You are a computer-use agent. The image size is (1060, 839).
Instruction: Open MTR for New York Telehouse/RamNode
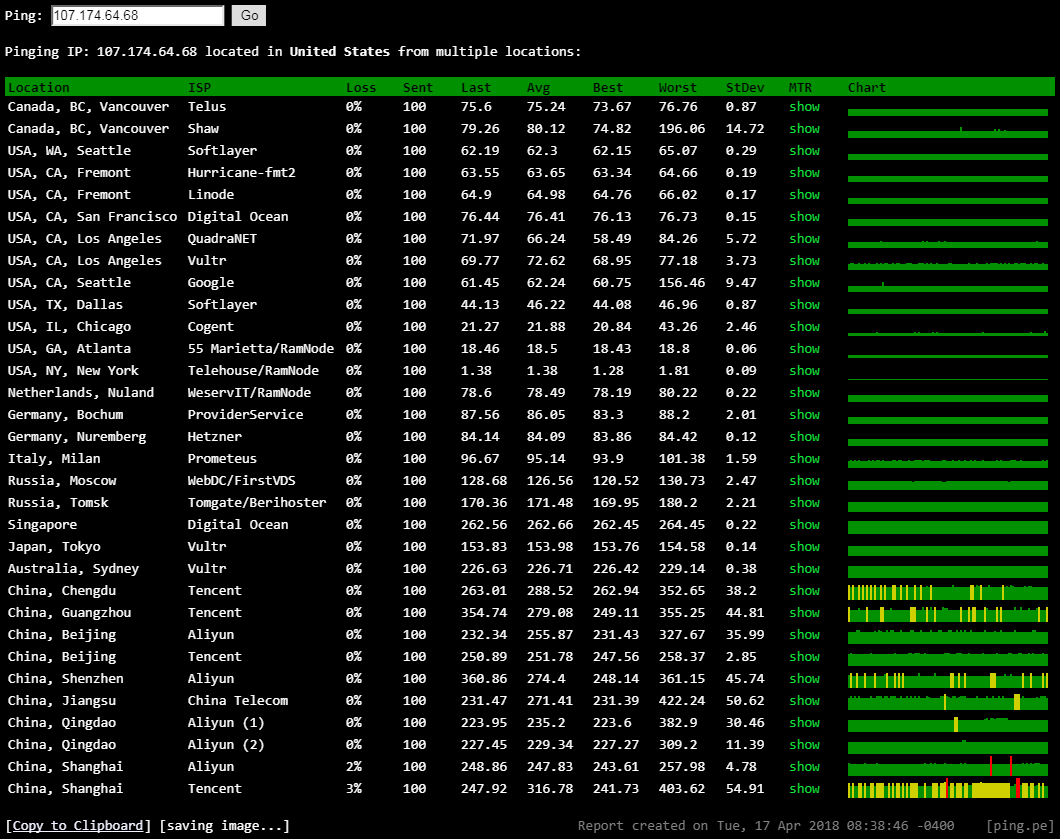pyautogui.click(x=804, y=371)
